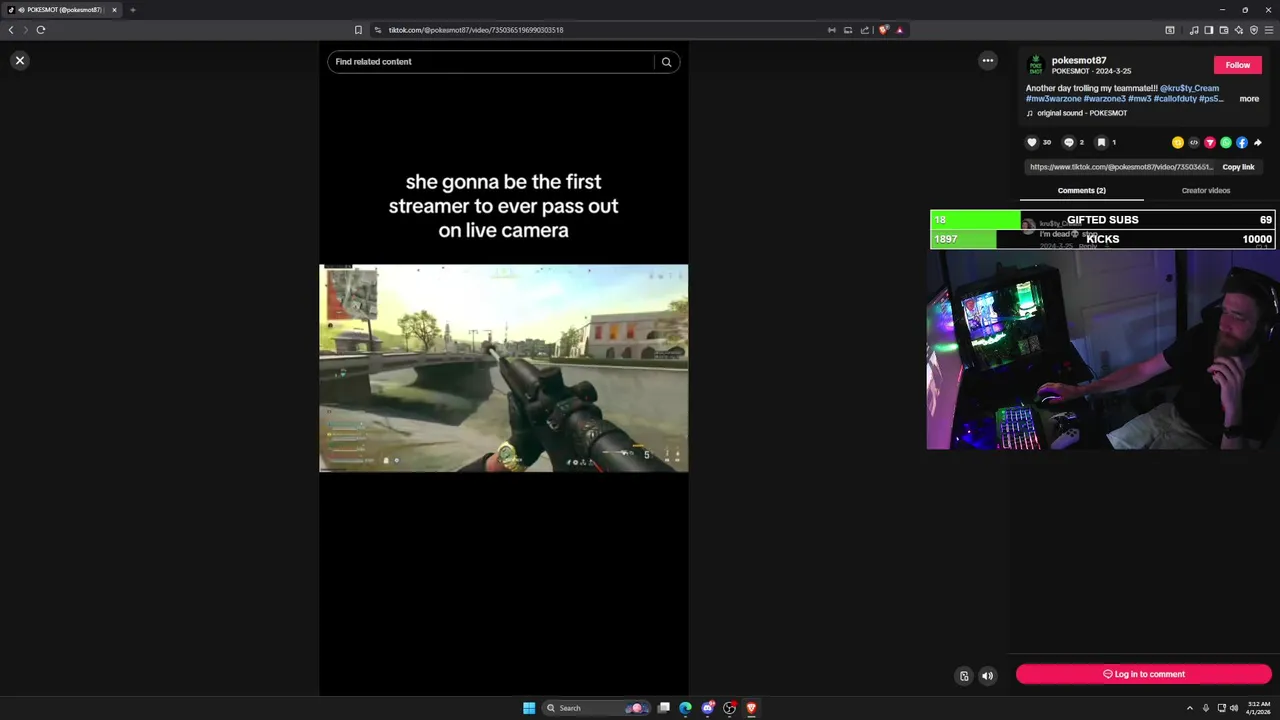The height and width of the screenshot is (720, 1280).
Task: Open Microsoft Edge from taskbar
Action: click(x=685, y=708)
